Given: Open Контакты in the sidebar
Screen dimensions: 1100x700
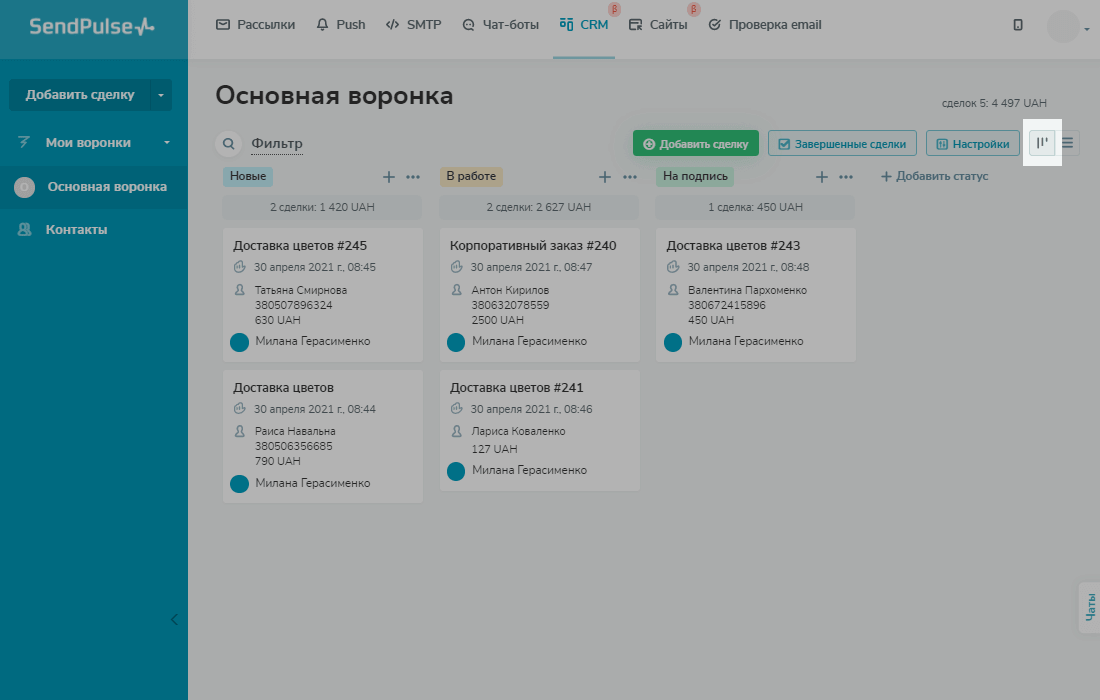Looking at the screenshot, I should 75,229.
